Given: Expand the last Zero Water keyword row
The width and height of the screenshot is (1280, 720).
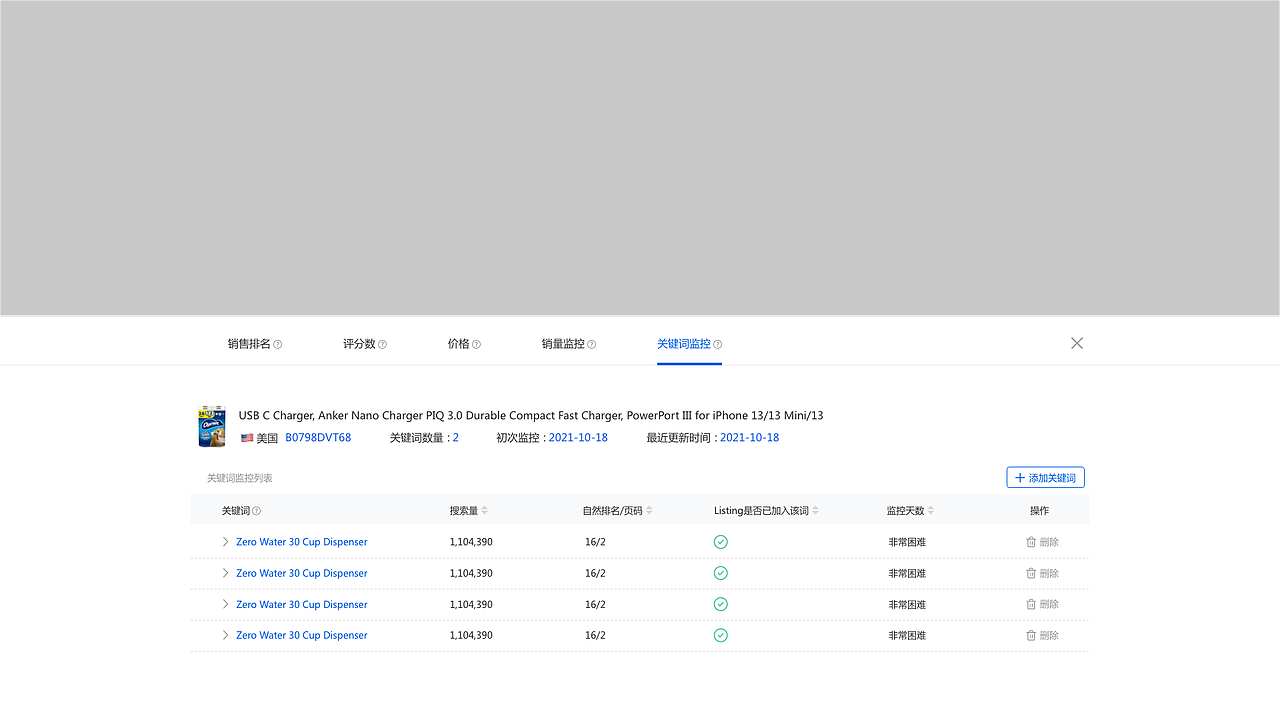Looking at the screenshot, I should pos(226,635).
